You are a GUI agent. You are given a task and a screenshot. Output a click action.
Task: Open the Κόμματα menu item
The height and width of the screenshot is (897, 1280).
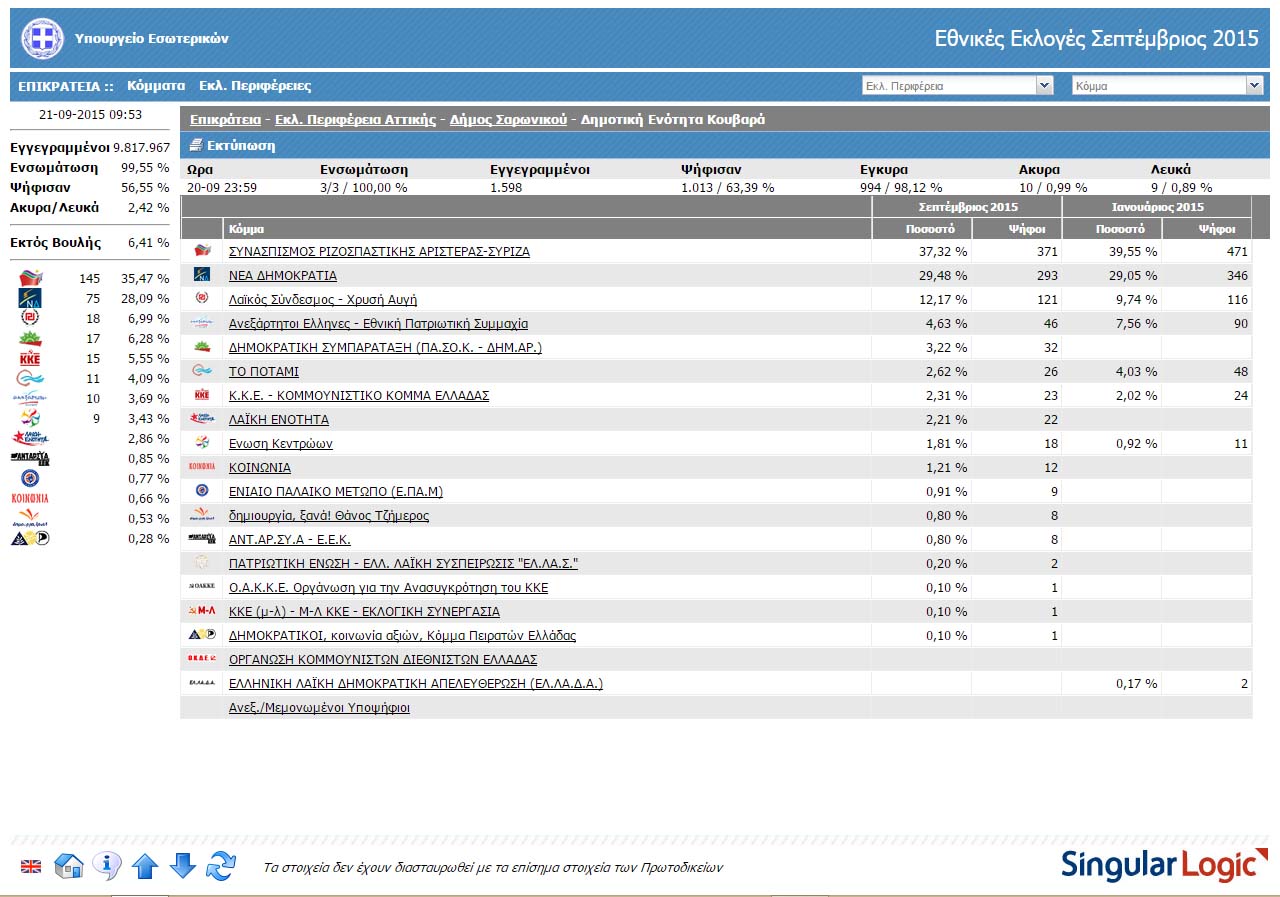point(156,86)
